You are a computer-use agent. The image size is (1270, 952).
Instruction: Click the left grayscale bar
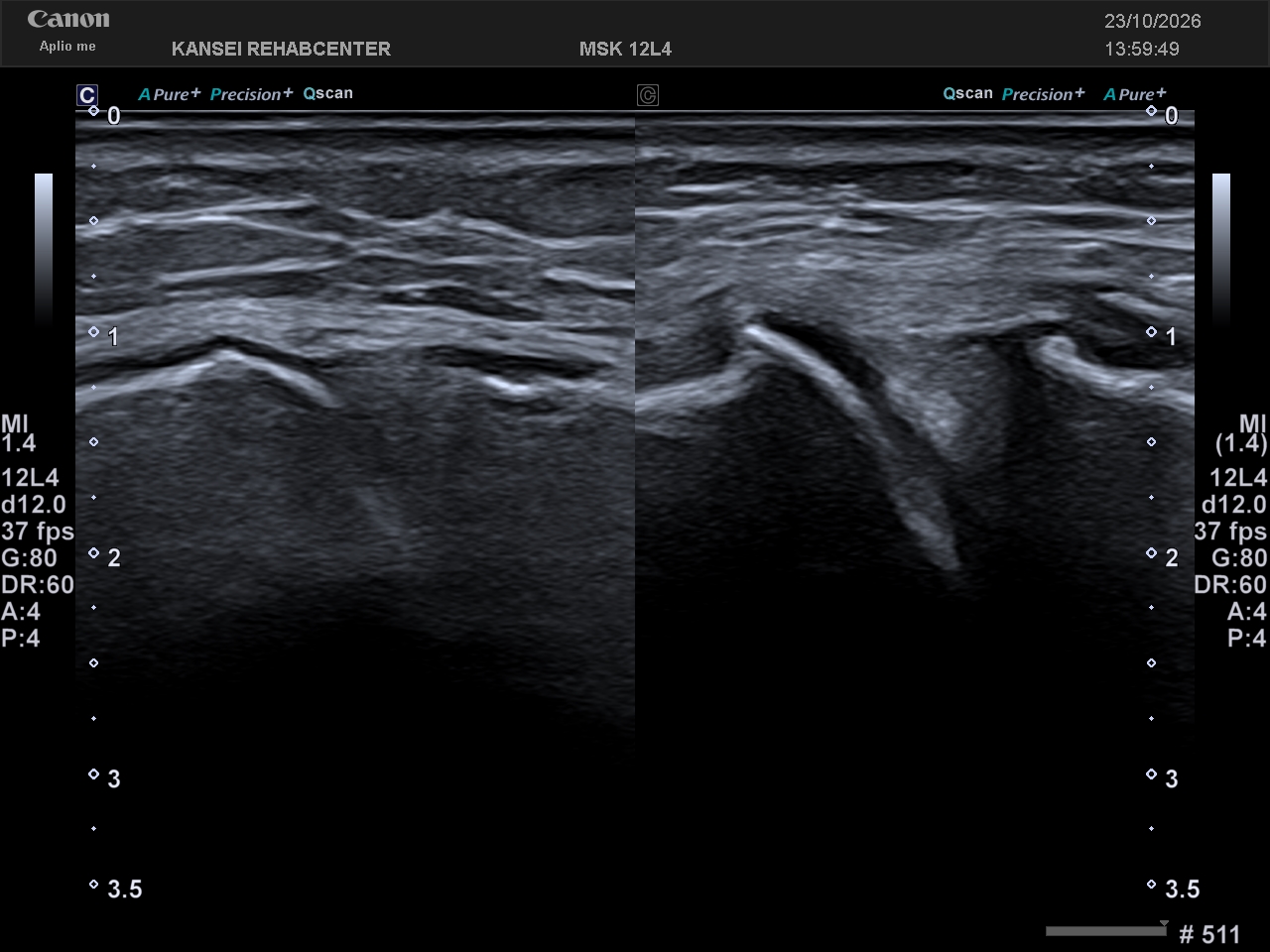coord(44,249)
